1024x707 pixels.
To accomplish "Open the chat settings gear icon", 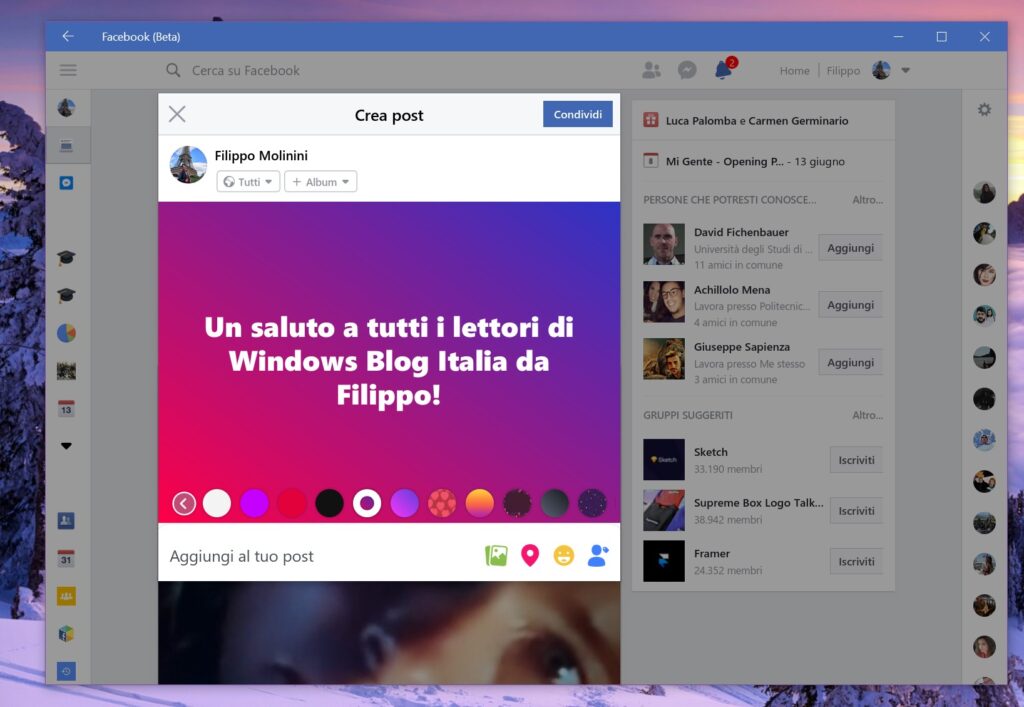I will pyautogui.click(x=984, y=110).
